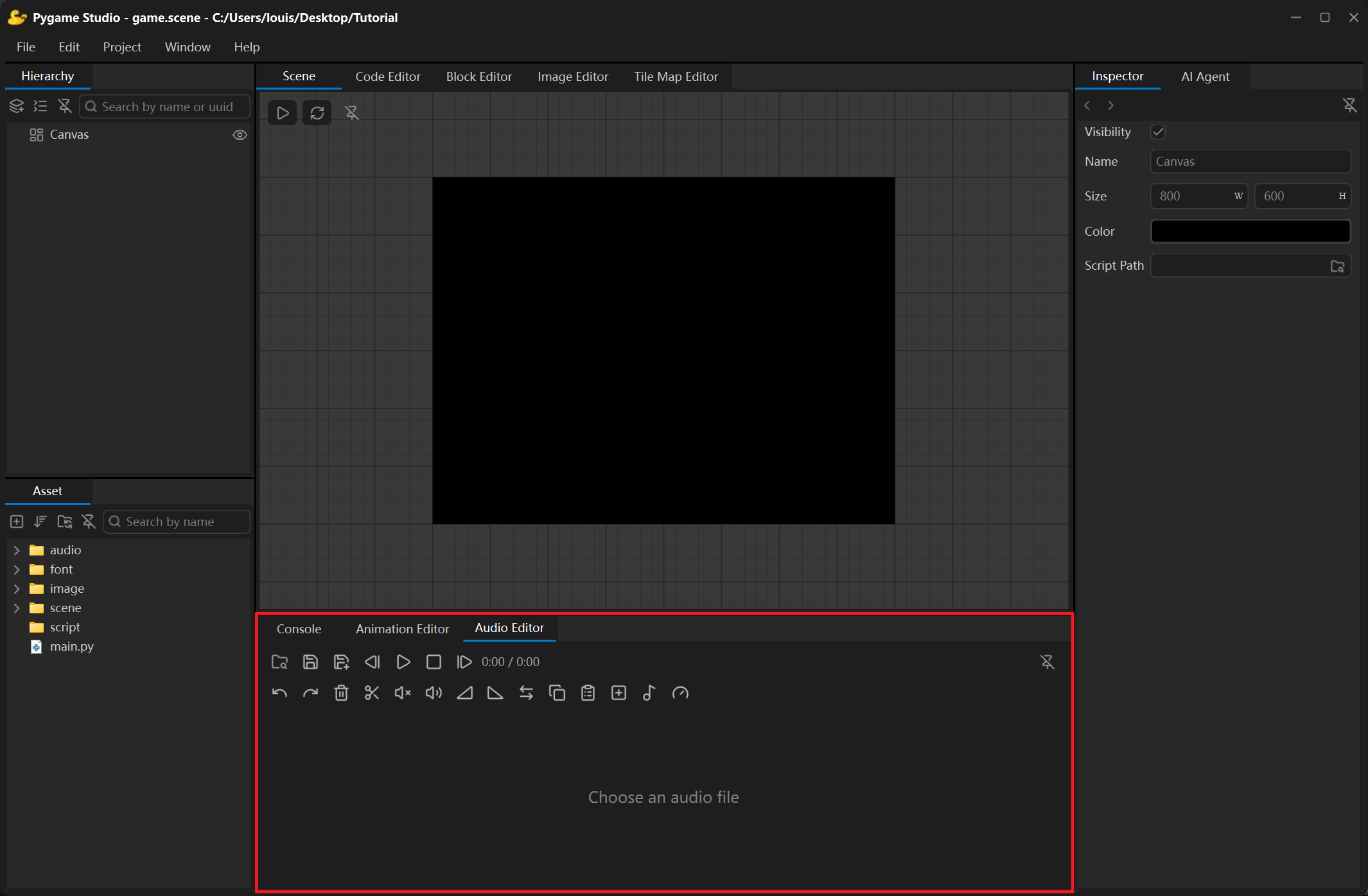Screen dimensions: 1368x896
Task: Switch to the Console tab
Action: click(299, 629)
